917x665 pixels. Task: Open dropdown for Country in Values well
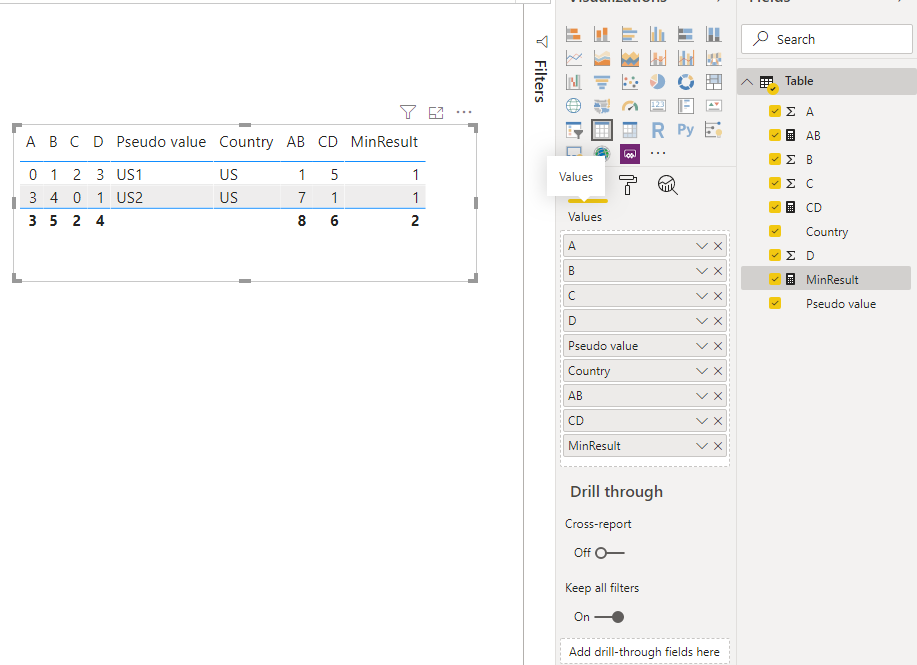[702, 371]
